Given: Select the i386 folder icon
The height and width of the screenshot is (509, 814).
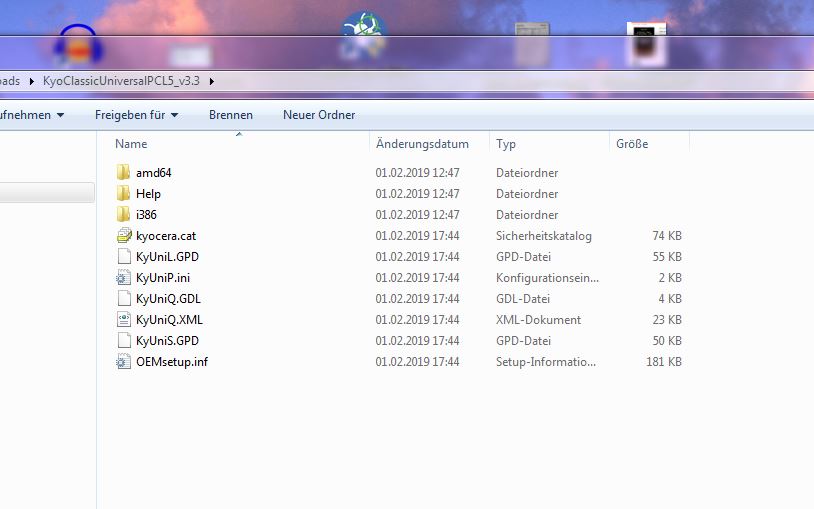Looking at the screenshot, I should point(124,215).
